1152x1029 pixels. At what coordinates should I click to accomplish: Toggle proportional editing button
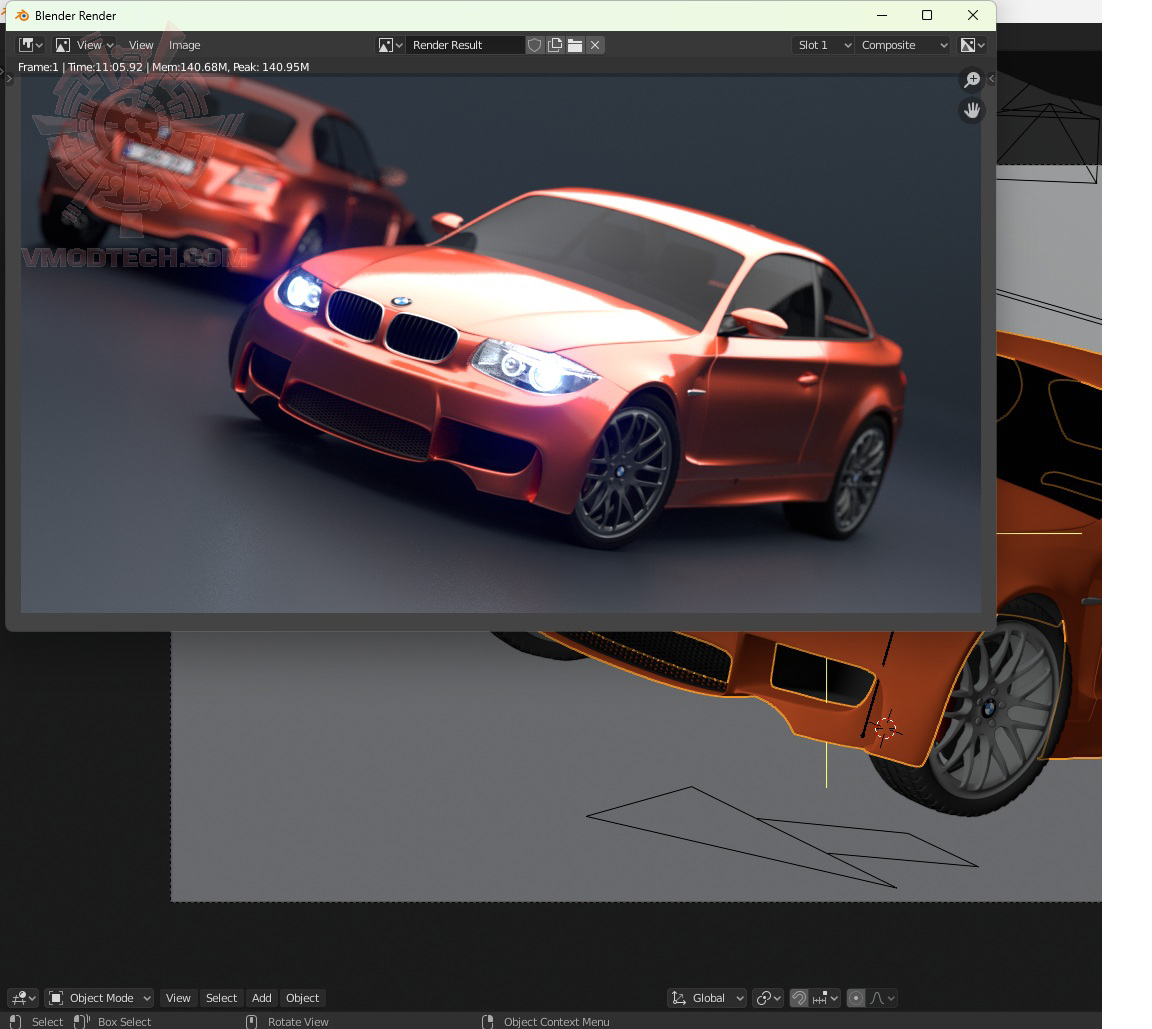tap(856, 997)
